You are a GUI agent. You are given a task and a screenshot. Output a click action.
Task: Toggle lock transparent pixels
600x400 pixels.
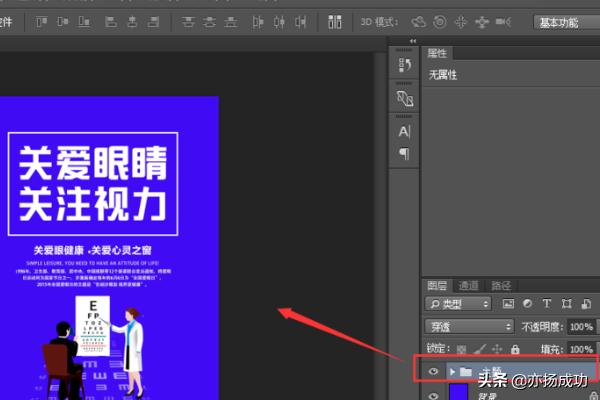(x=462, y=349)
